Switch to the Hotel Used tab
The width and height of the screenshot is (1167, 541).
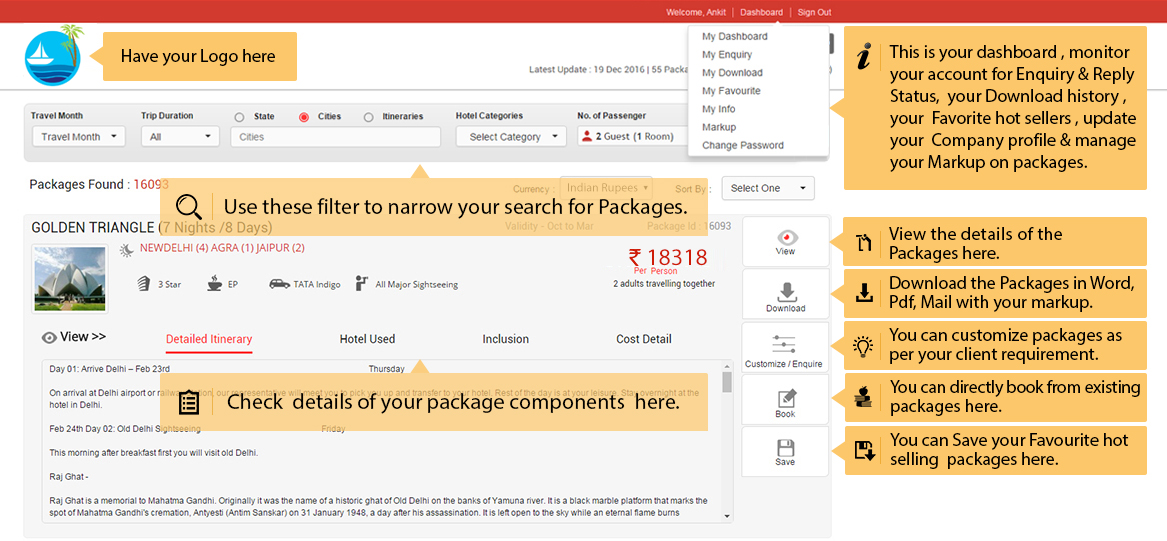point(367,339)
